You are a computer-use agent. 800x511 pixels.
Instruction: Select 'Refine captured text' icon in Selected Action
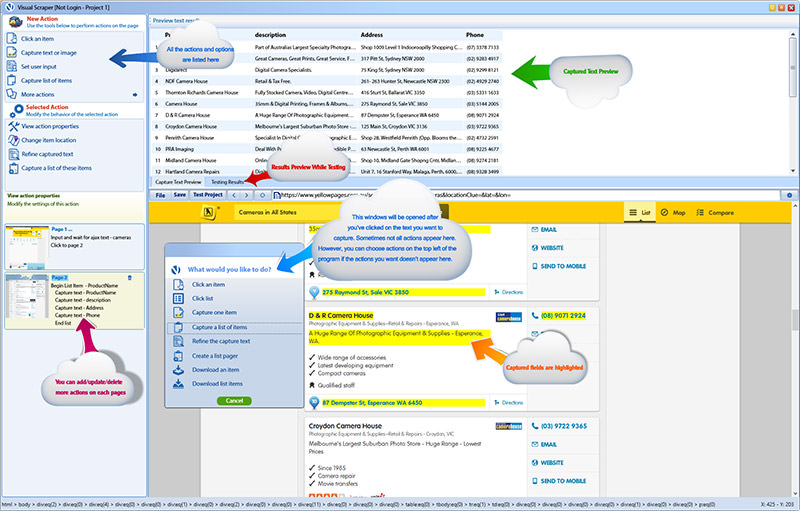pos(13,154)
